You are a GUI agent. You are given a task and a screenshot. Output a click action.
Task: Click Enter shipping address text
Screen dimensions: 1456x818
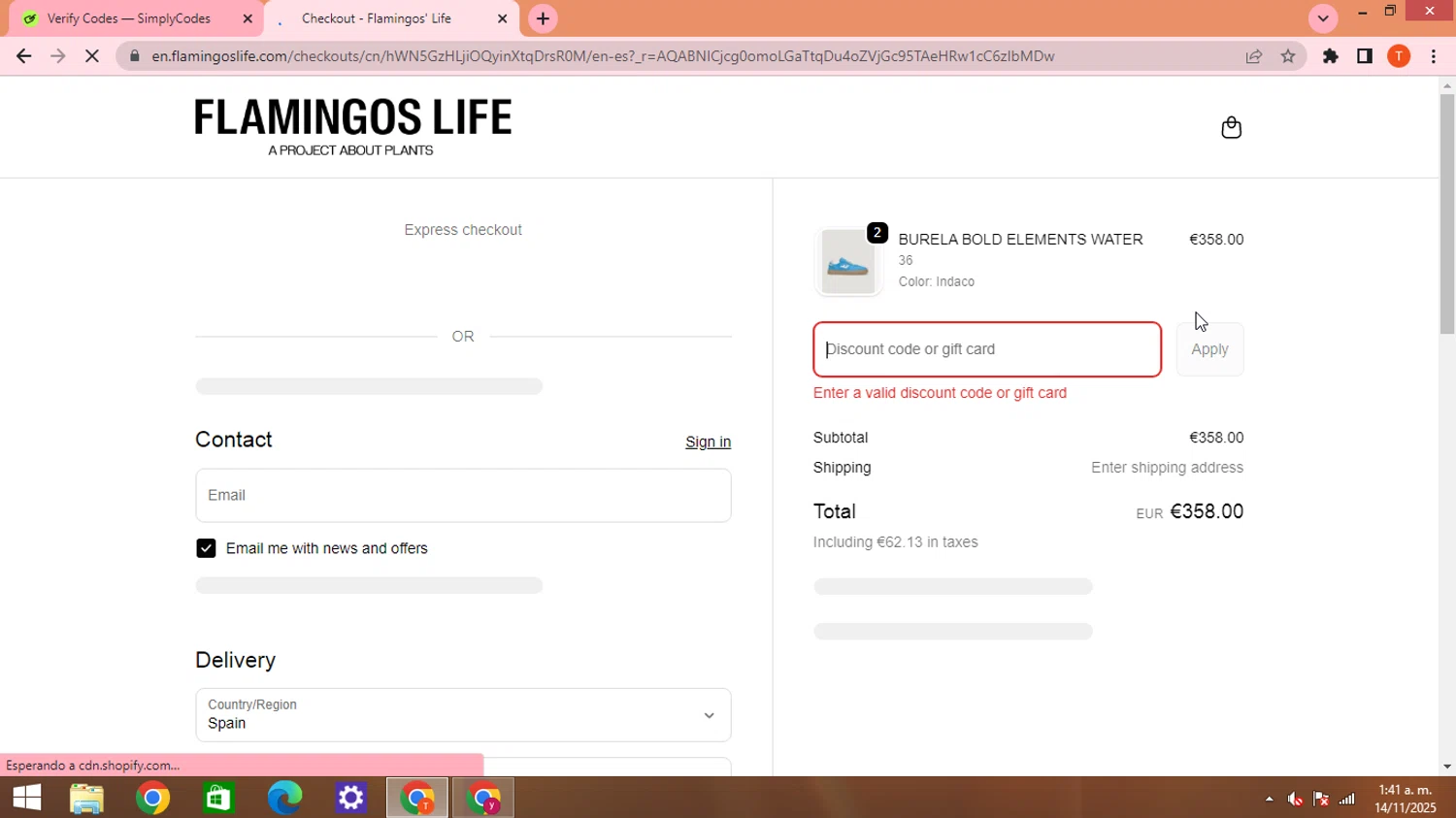(x=1167, y=468)
